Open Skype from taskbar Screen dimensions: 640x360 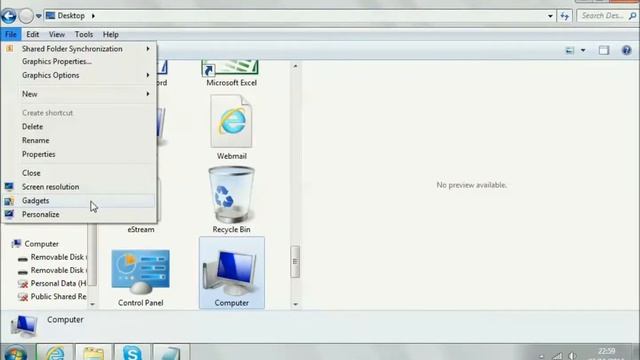pos(132,353)
